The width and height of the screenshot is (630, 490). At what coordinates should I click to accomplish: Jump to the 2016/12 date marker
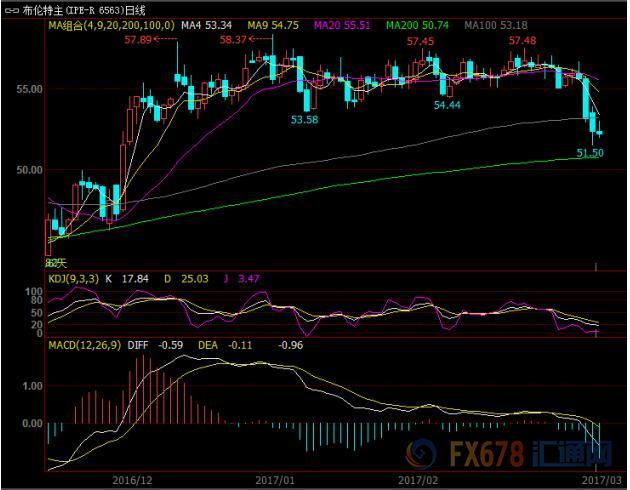point(132,480)
